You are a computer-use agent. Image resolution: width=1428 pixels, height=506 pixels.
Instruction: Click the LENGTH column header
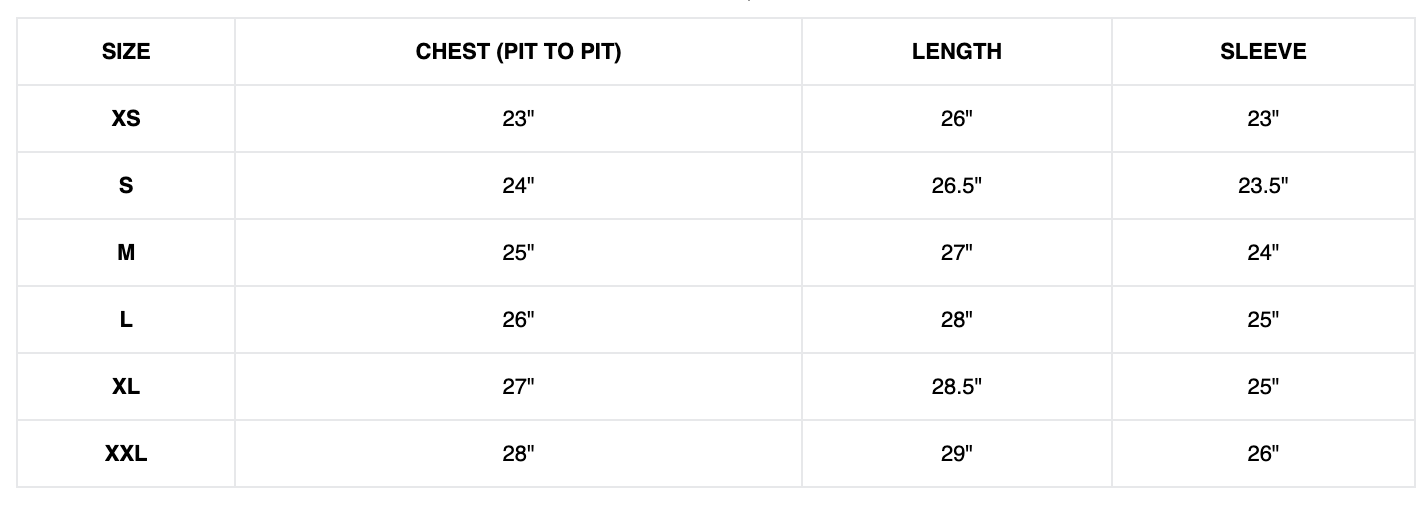click(956, 52)
